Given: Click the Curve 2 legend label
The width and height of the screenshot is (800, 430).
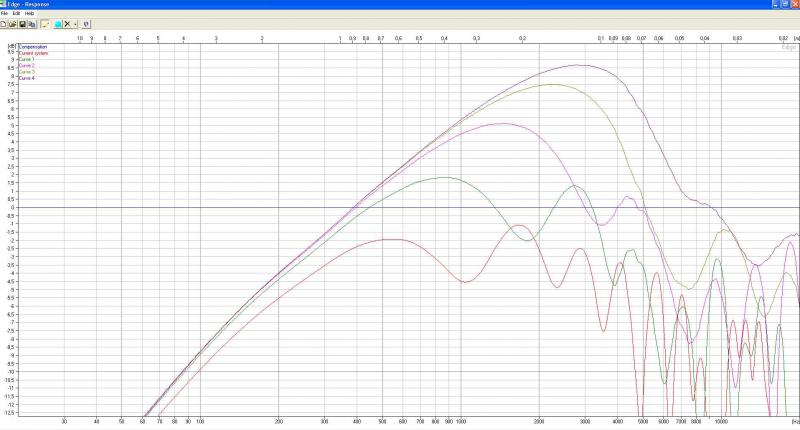Looking at the screenshot, I should pos(26,65).
